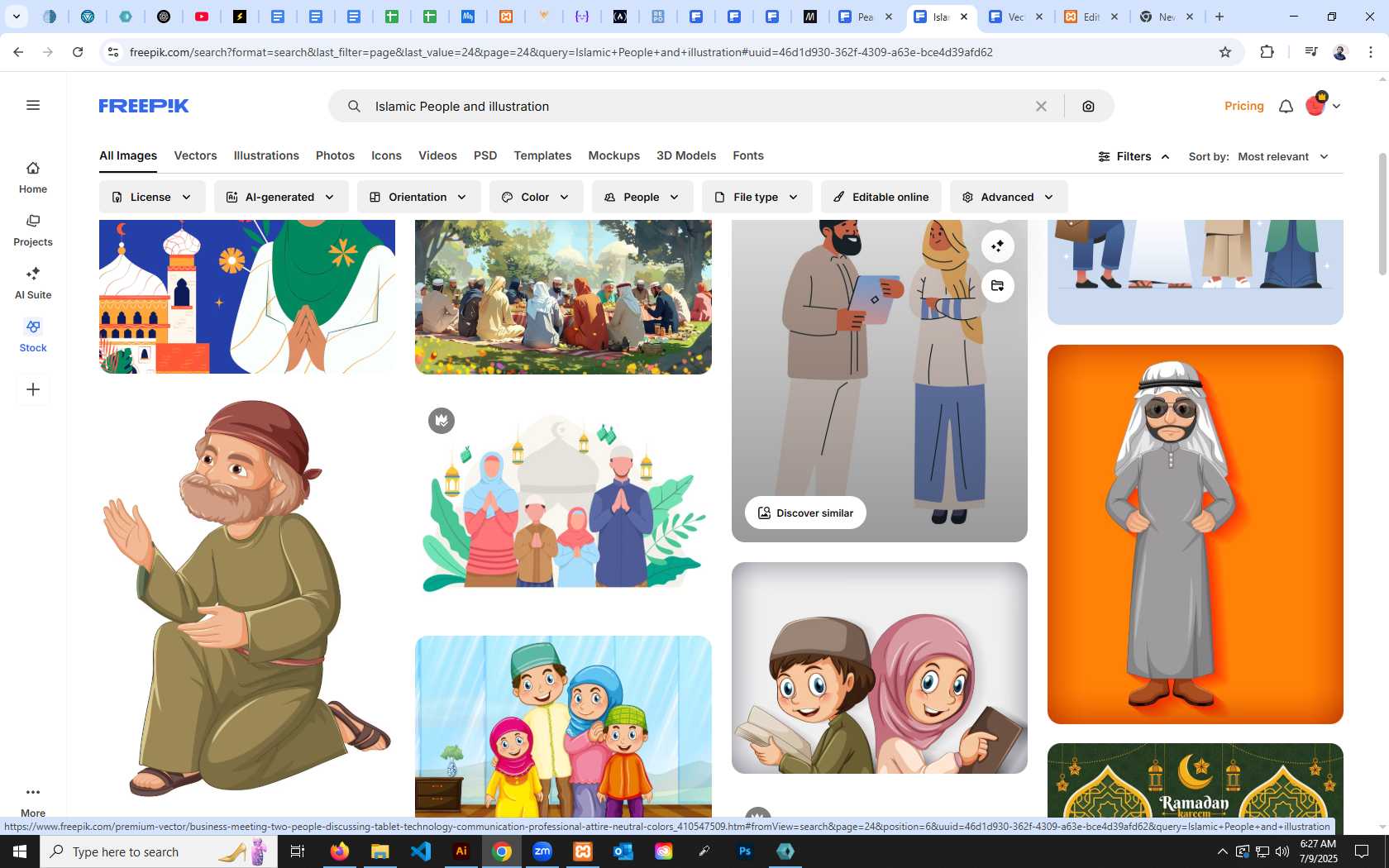Open Projects in left sidebar
Image resolution: width=1389 pixels, height=868 pixels.
click(x=33, y=231)
